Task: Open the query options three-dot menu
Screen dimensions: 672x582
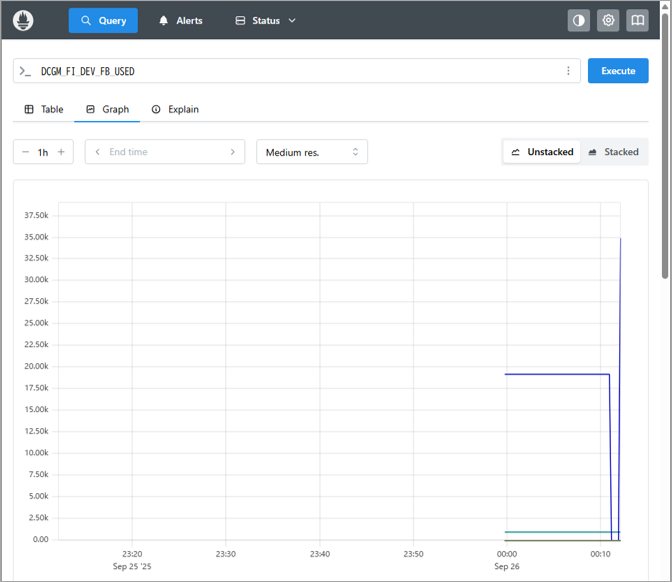Action: (568, 71)
